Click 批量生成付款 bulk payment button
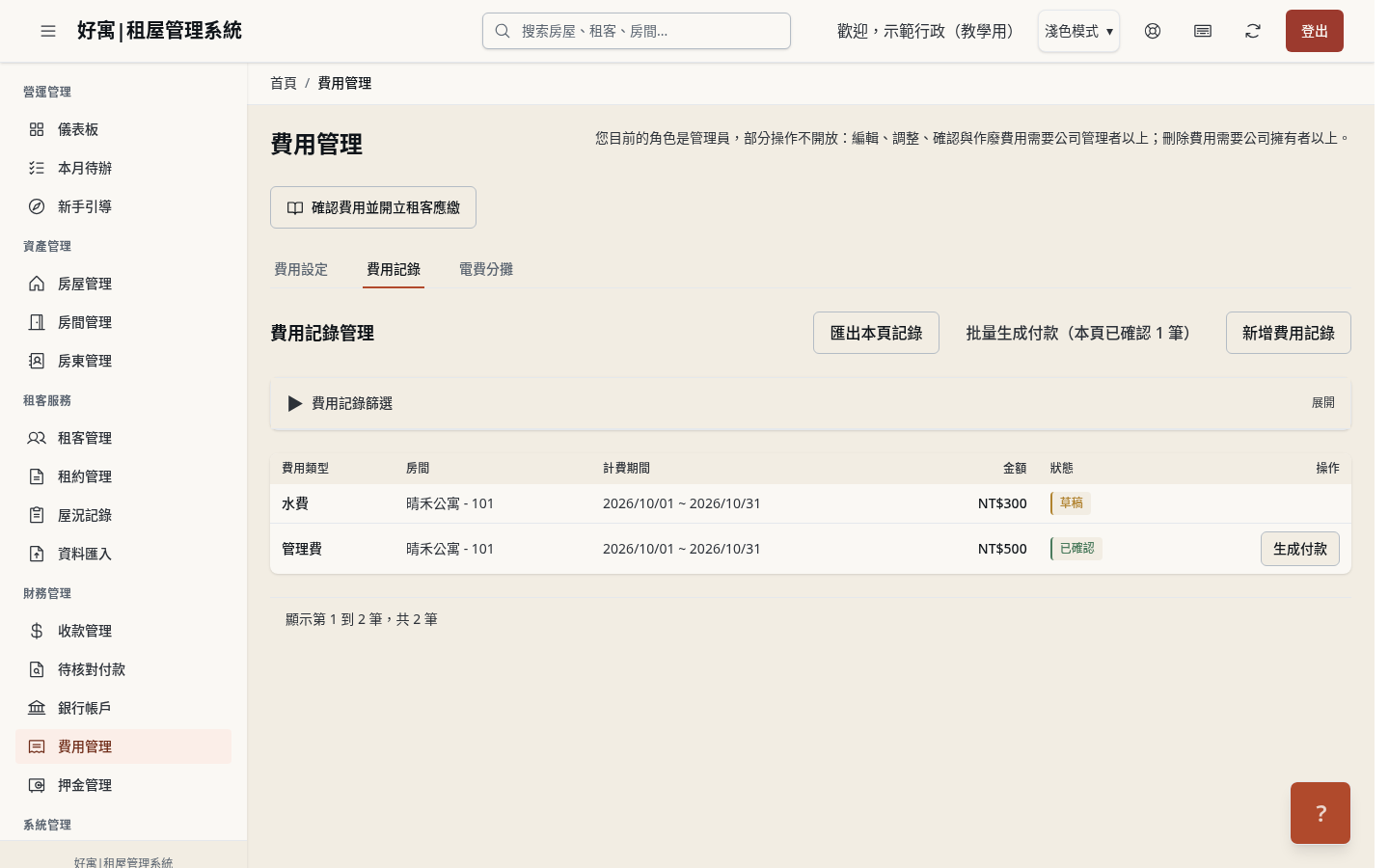 point(1082,333)
